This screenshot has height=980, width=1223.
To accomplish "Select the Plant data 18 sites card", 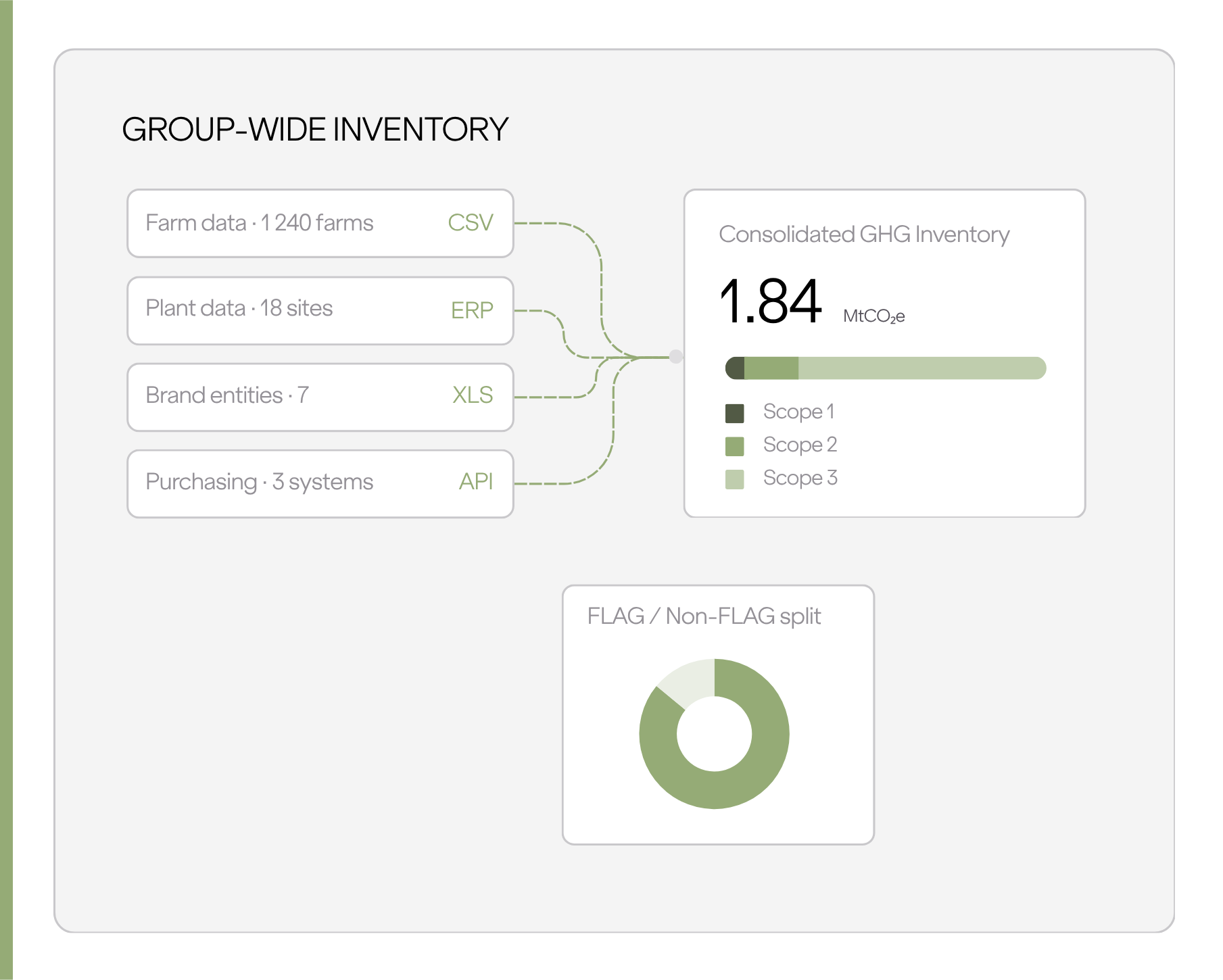I will [x=320, y=310].
